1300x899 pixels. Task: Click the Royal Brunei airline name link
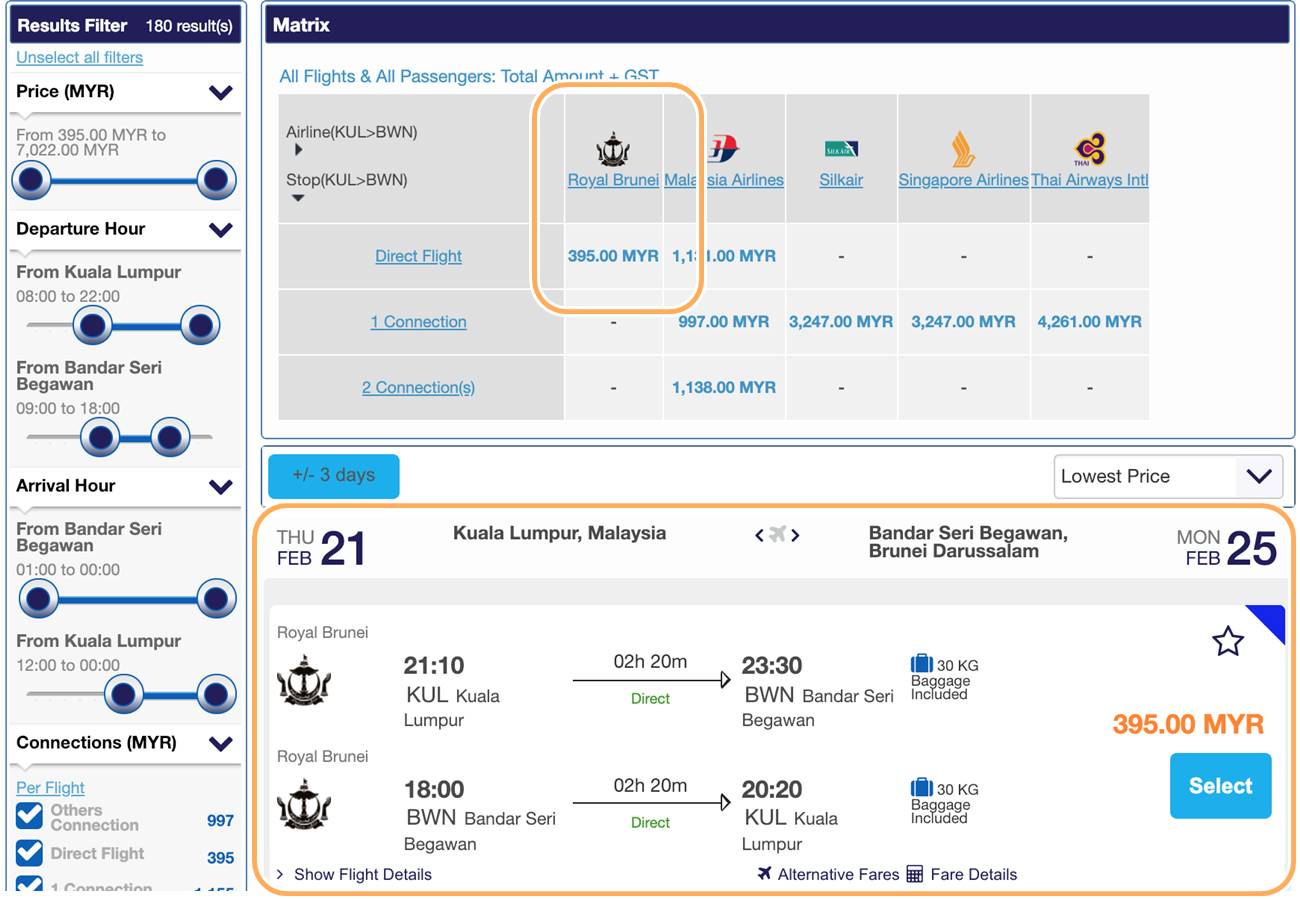tap(613, 180)
